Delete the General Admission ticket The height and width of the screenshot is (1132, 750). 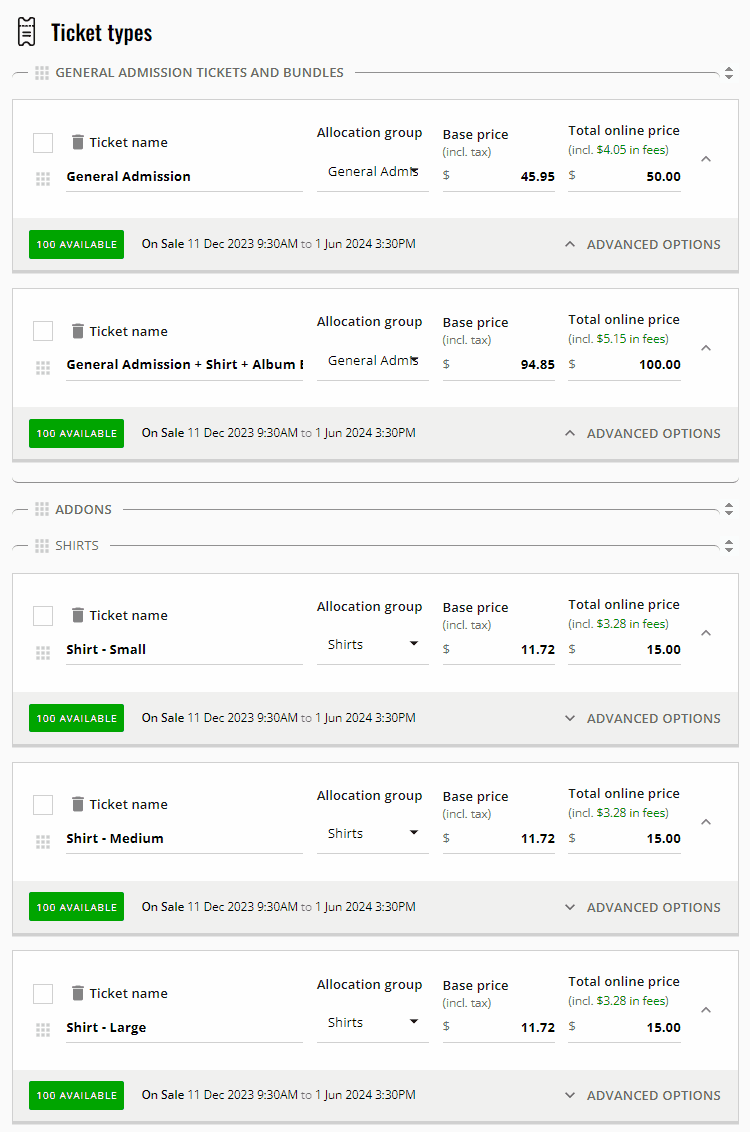[78, 141]
